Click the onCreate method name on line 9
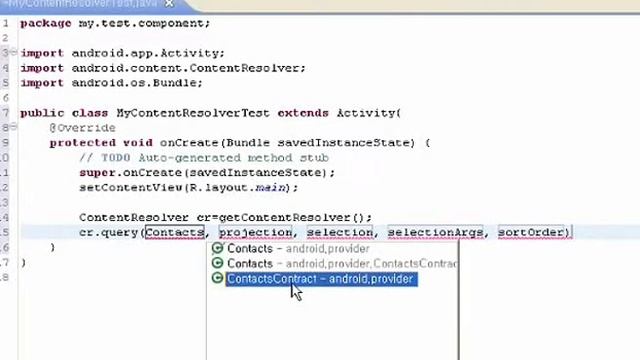640x360 pixels. [x=189, y=143]
